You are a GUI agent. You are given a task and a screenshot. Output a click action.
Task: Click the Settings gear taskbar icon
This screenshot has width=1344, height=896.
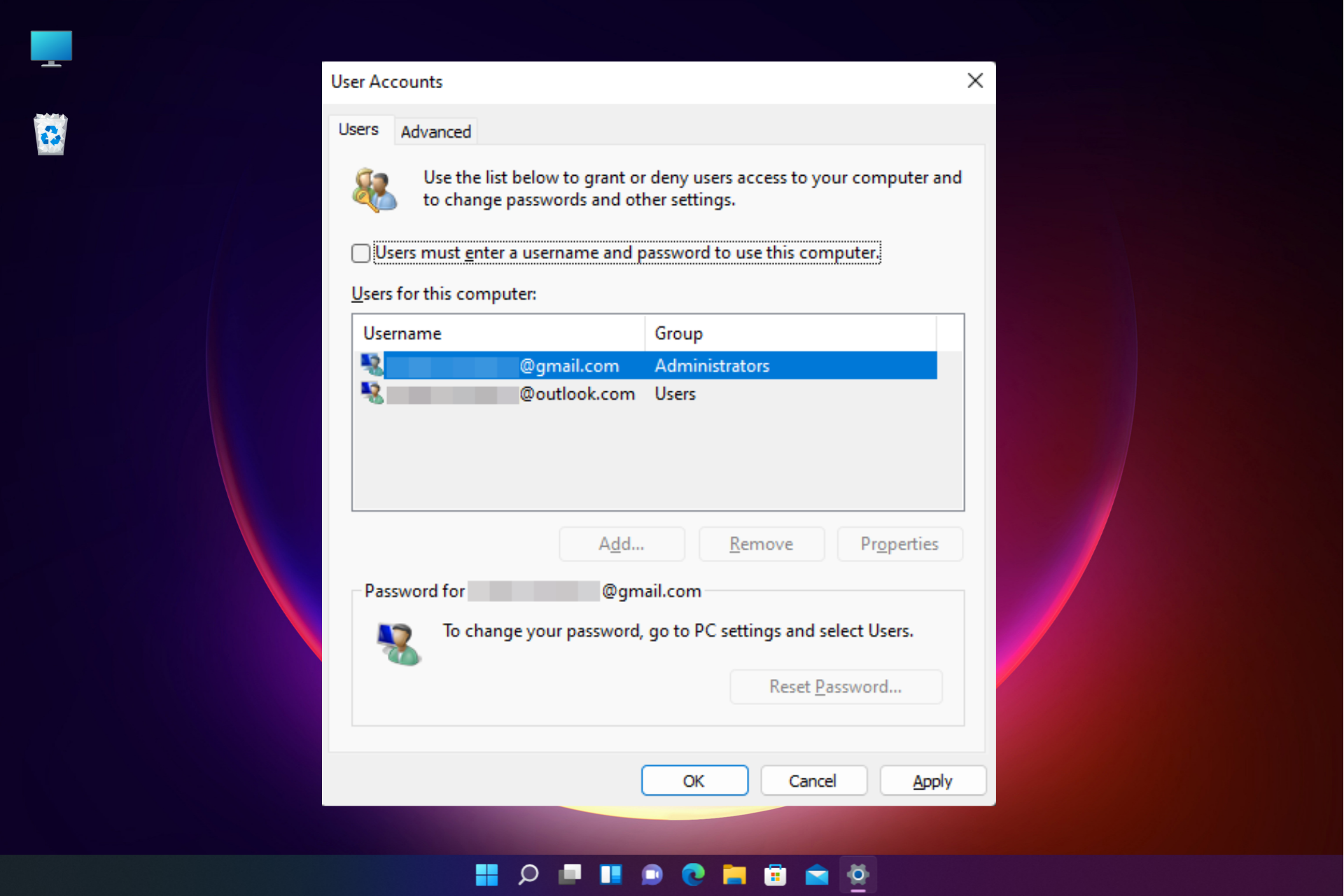tap(858, 874)
